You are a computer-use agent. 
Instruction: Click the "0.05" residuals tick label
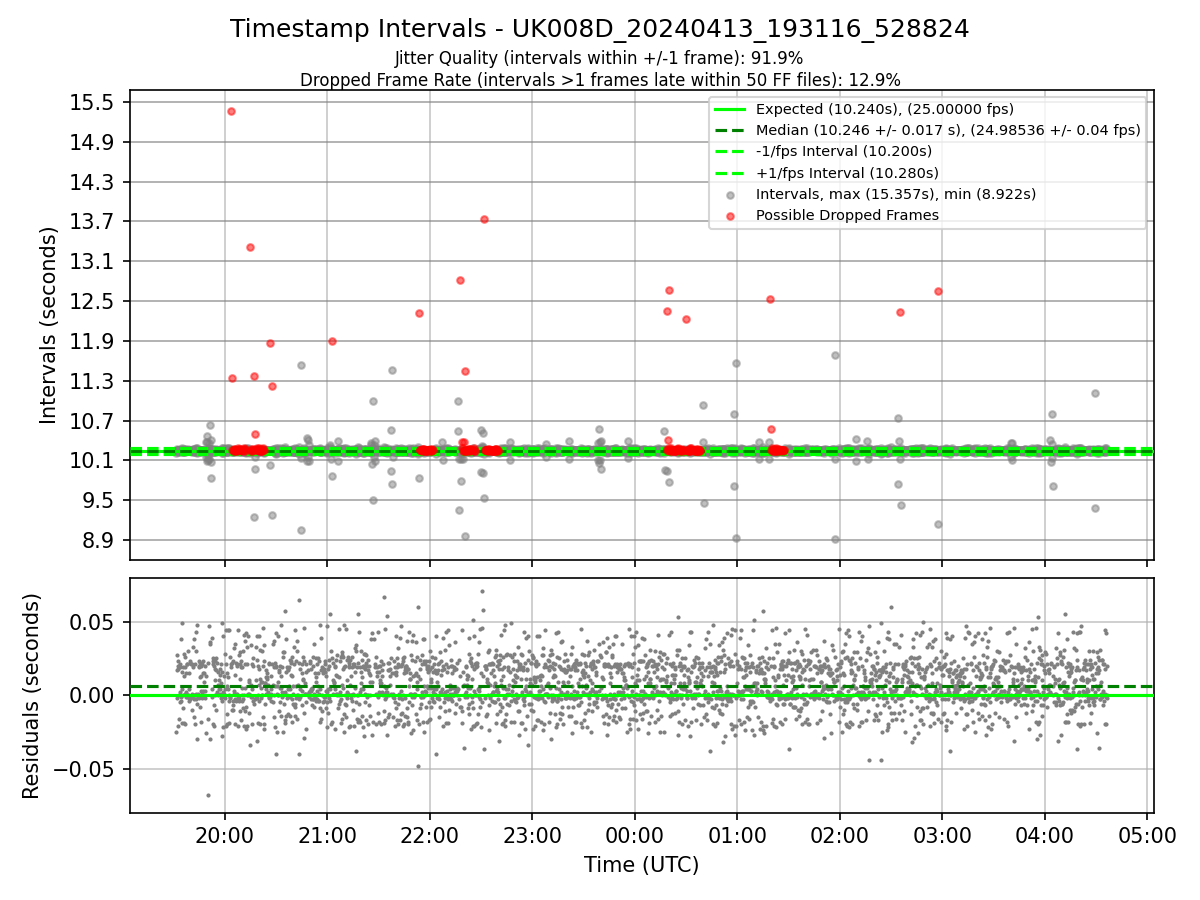[x=94, y=622]
